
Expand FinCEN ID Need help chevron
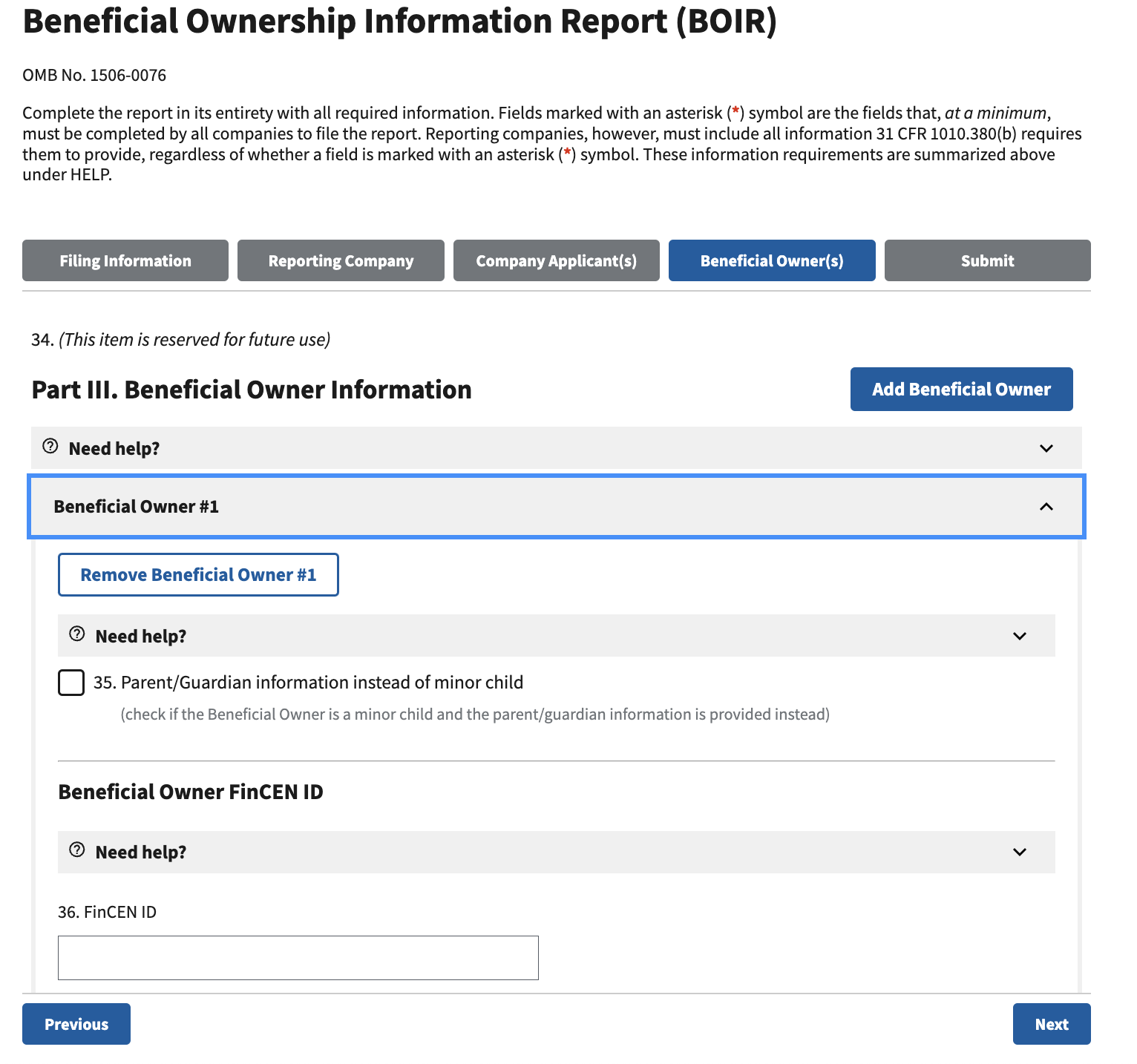(x=1019, y=852)
